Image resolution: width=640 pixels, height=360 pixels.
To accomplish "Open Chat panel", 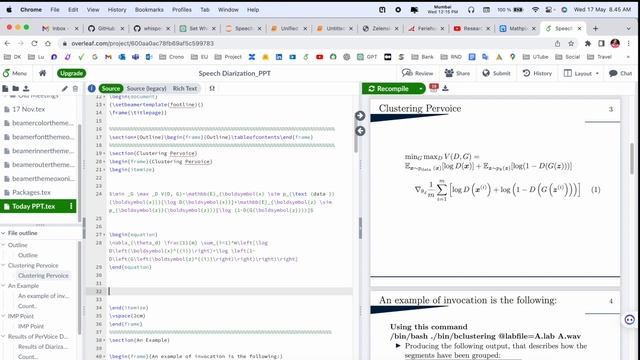I will [x=620, y=73].
